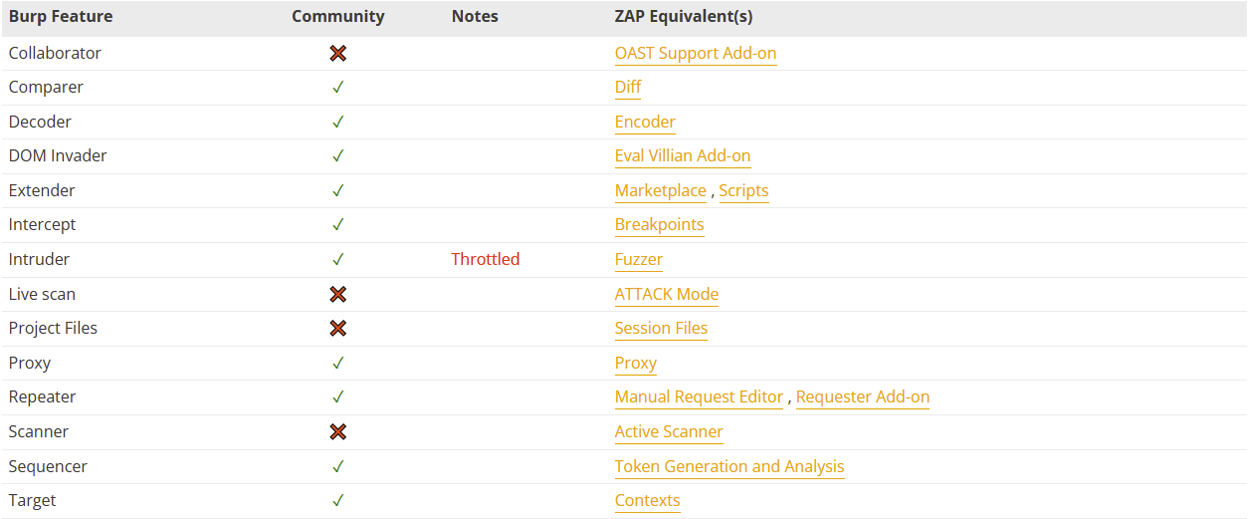
Task: Follow the Fuzzer link
Action: (x=639, y=259)
